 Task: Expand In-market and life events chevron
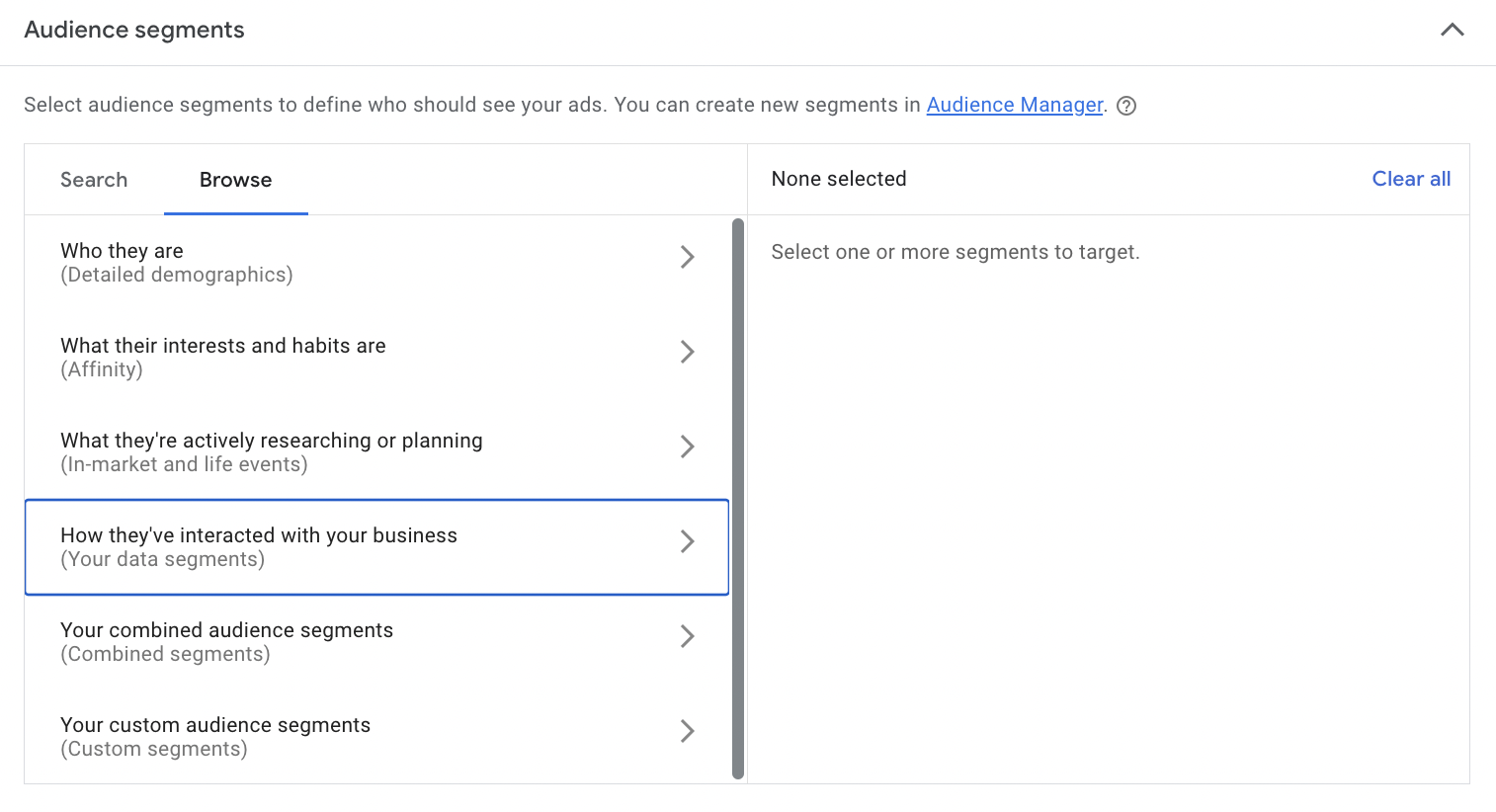[x=688, y=447]
